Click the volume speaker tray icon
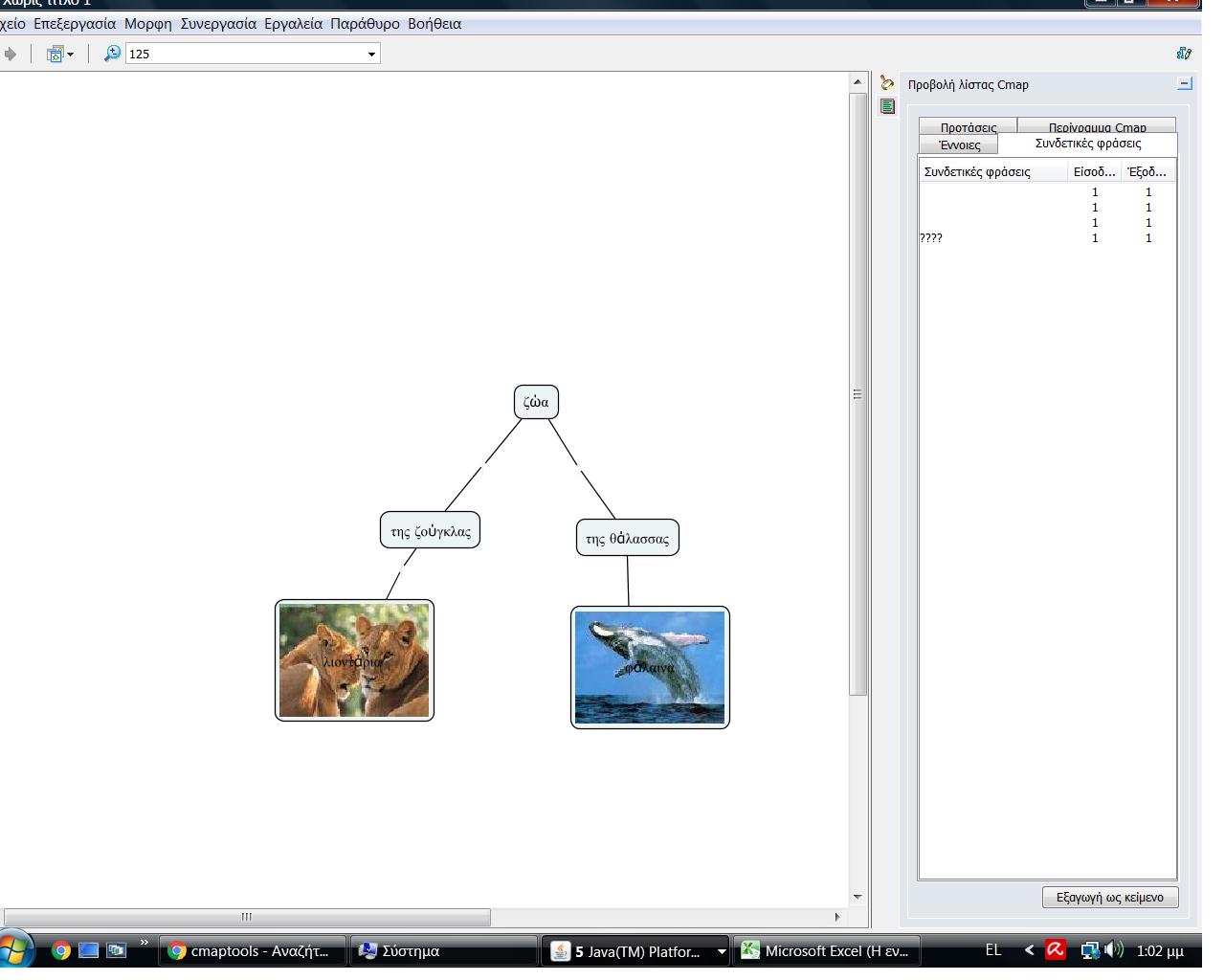Viewport: 1225px width, 980px height. coord(1114,950)
